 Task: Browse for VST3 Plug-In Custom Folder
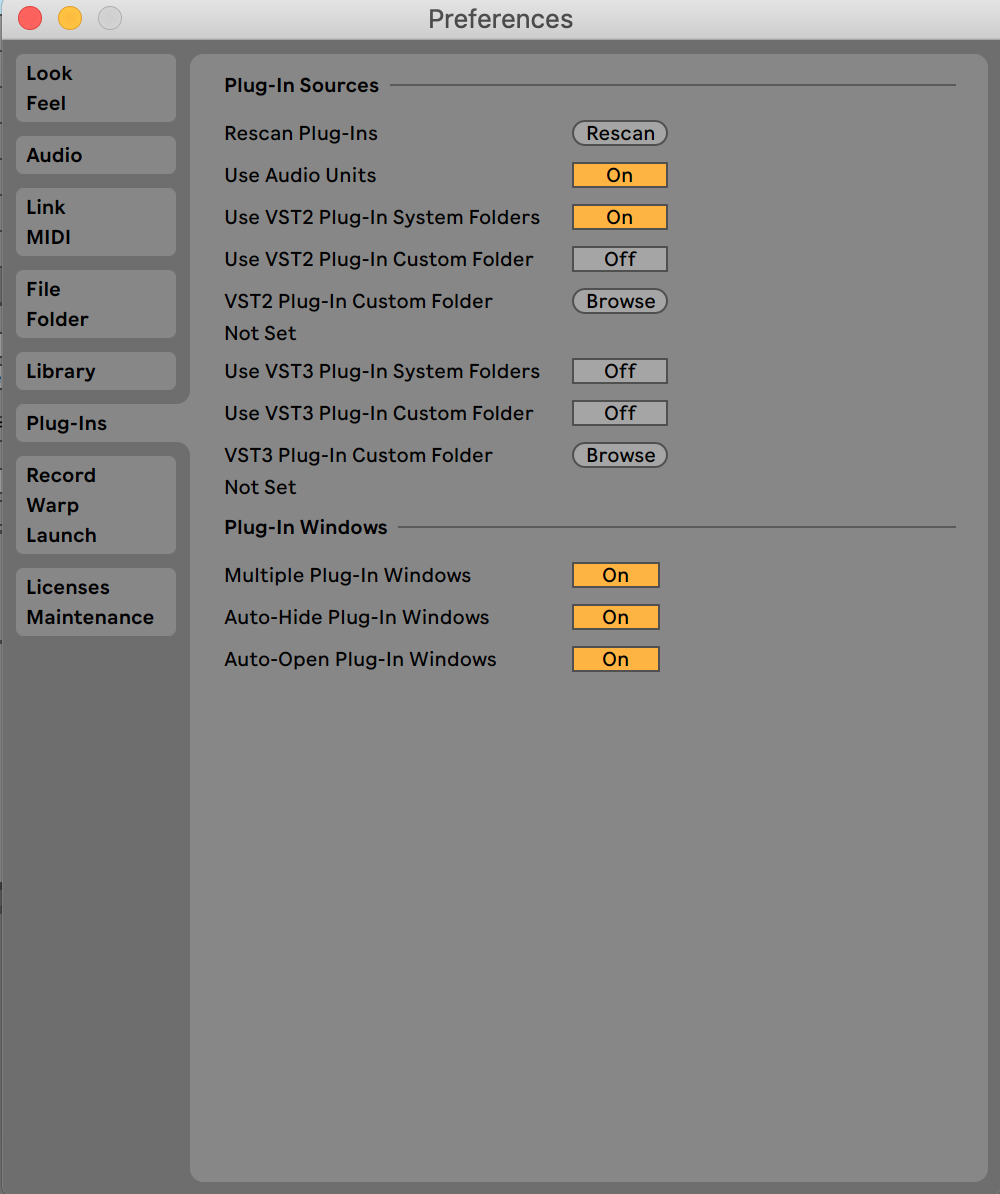[x=620, y=455]
